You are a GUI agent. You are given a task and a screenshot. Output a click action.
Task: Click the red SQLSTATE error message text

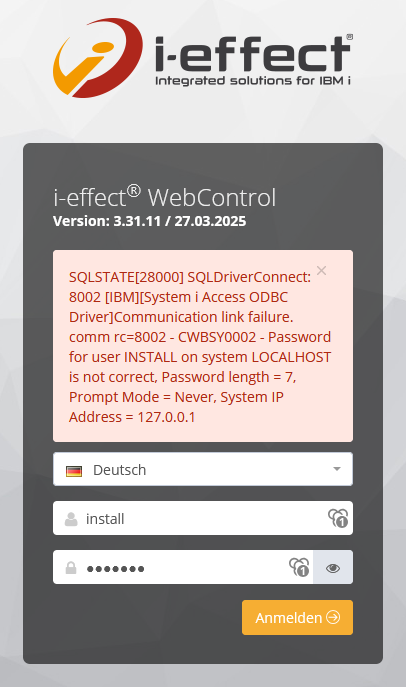coord(200,347)
